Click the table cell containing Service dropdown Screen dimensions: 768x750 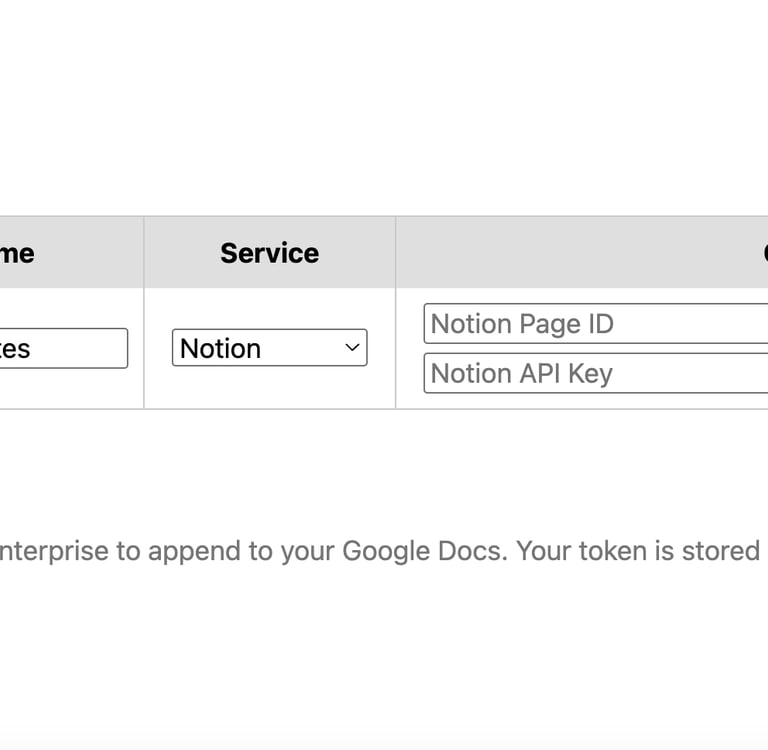click(x=269, y=388)
